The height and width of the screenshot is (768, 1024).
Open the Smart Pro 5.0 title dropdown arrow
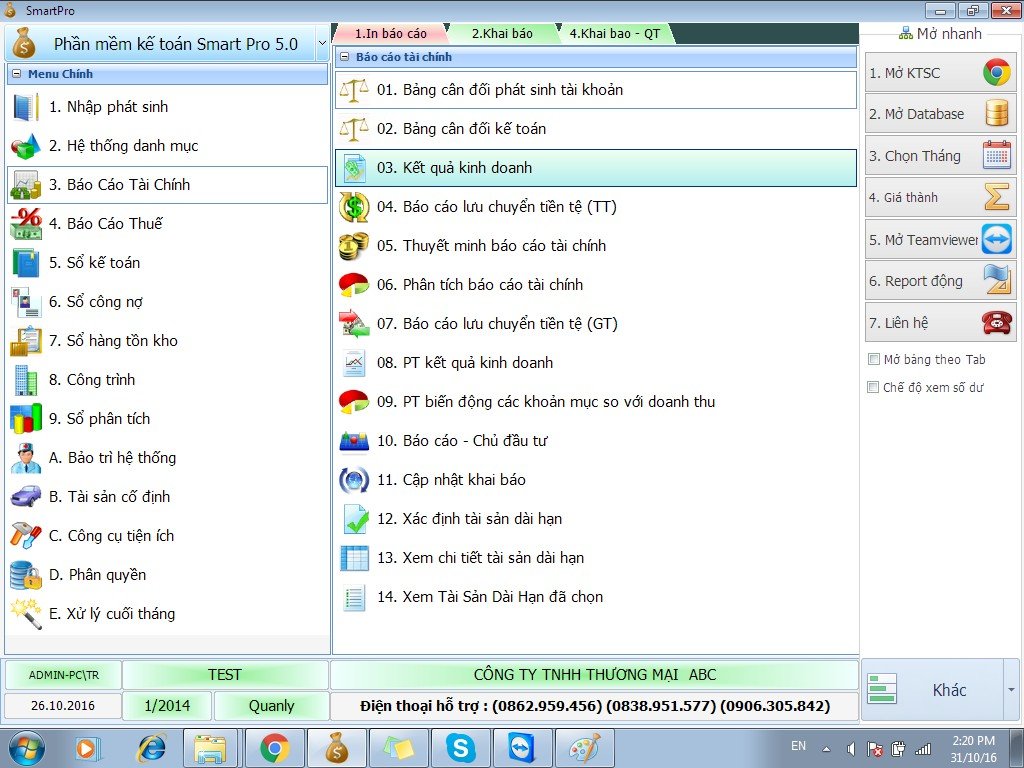point(321,44)
